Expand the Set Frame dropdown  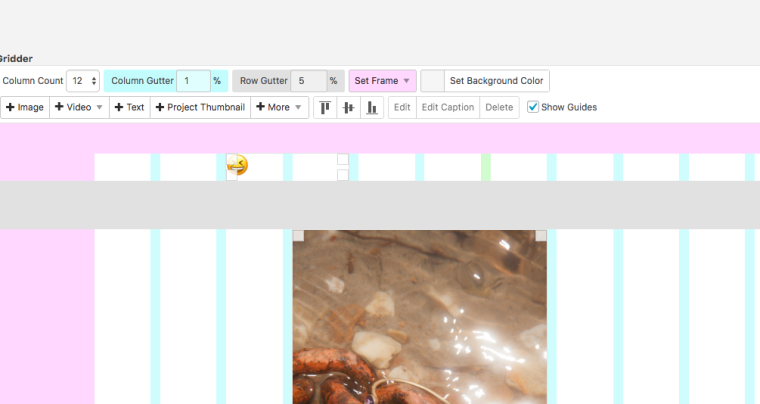pos(382,81)
